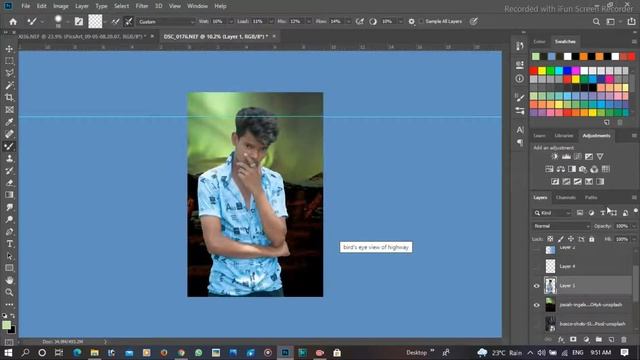This screenshot has height=360, width=640.
Task: Open the Opacity dropdown arrow in Layers panel
Action: point(633,226)
